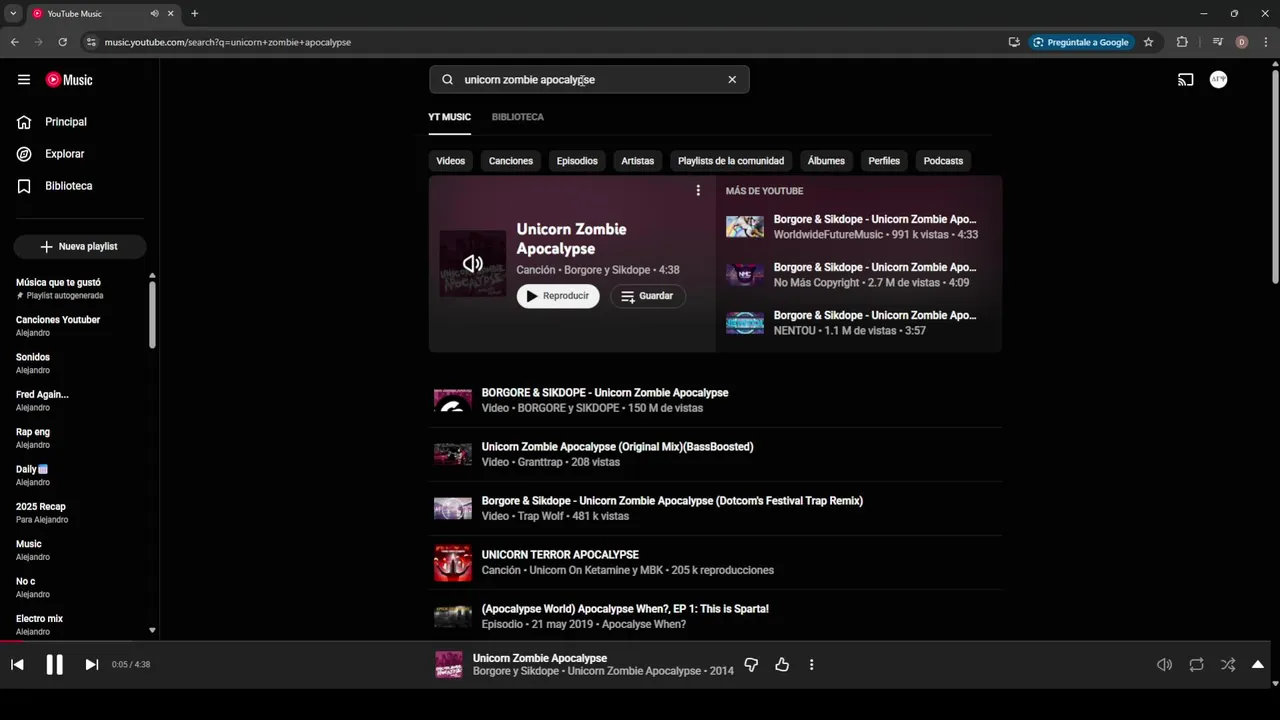
Task: Toggle repeat mode
Action: [x=1196, y=664]
